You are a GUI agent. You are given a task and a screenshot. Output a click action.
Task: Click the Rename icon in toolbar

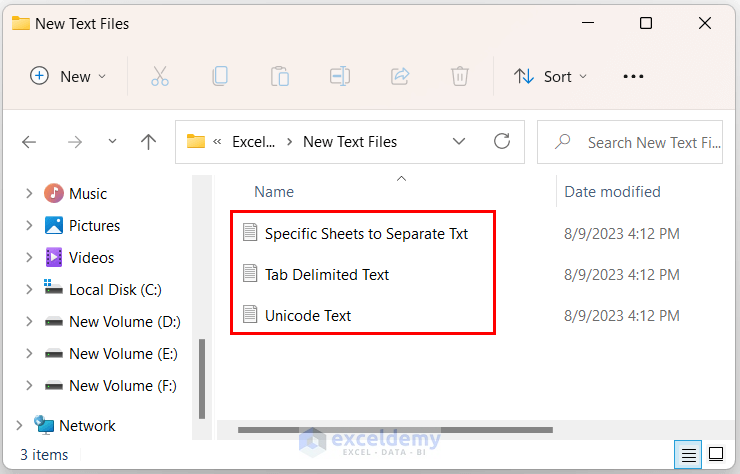coord(340,76)
